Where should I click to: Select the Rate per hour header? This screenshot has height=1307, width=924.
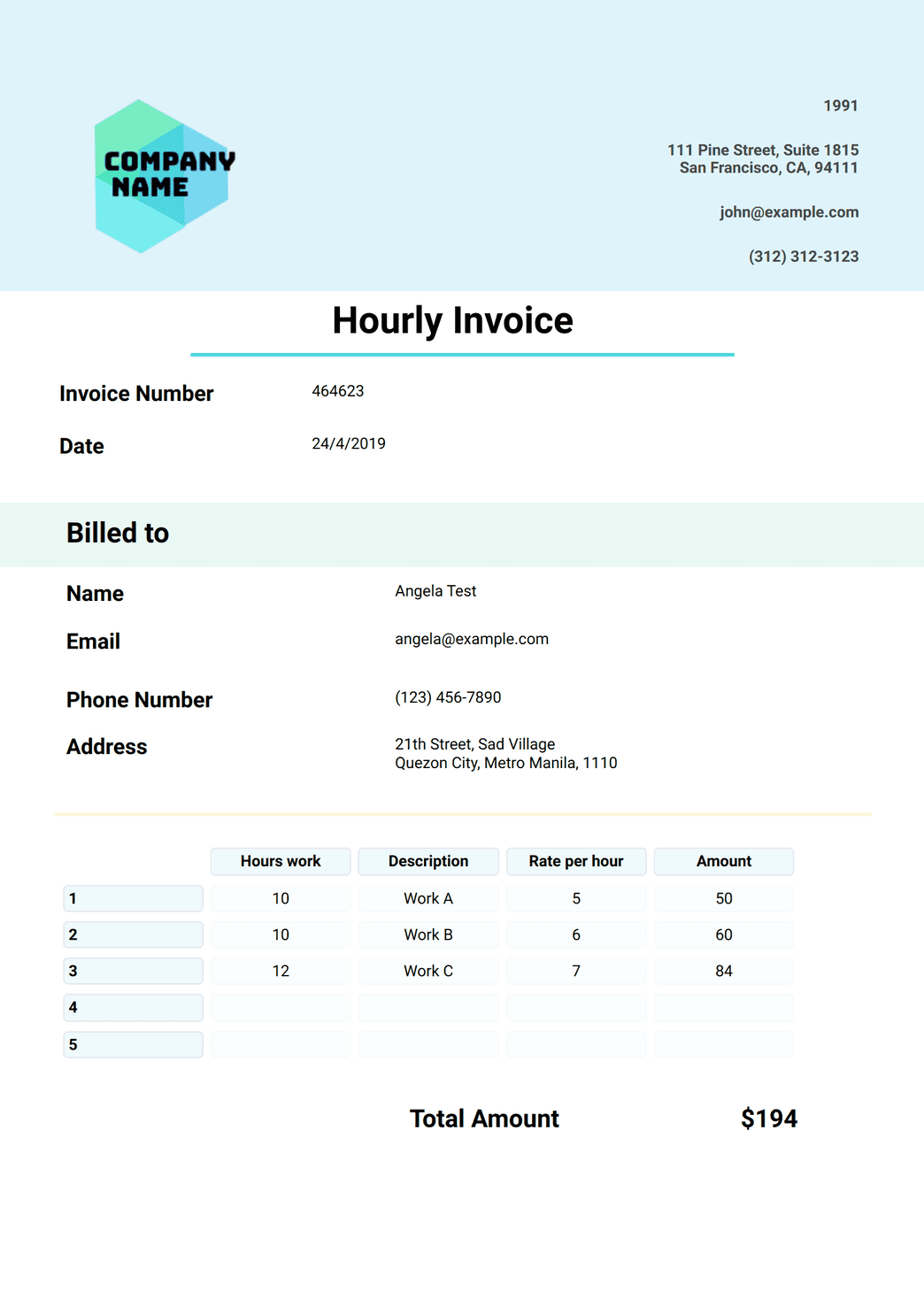(x=576, y=862)
